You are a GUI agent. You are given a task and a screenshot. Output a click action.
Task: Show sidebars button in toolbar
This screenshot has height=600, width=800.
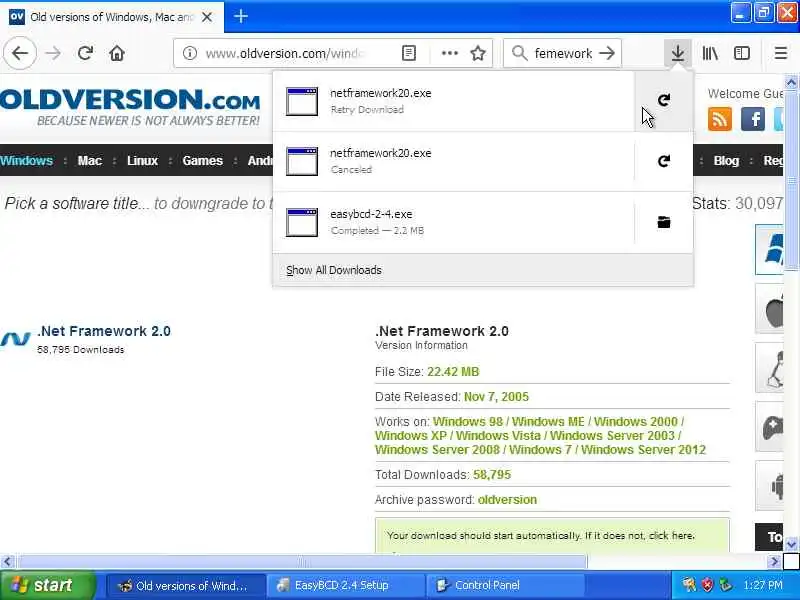(742, 53)
